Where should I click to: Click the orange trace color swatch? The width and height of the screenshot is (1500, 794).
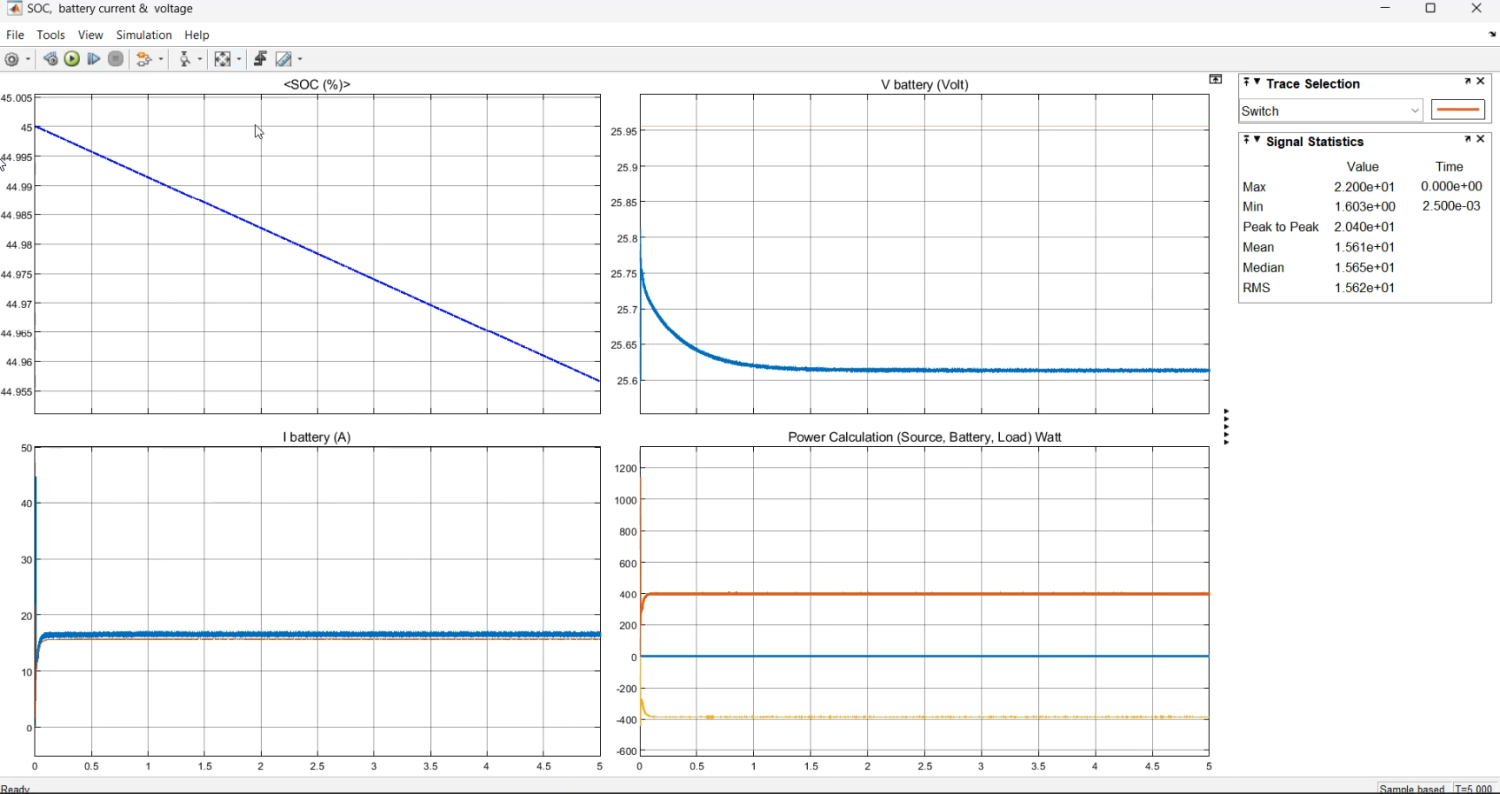[1458, 111]
